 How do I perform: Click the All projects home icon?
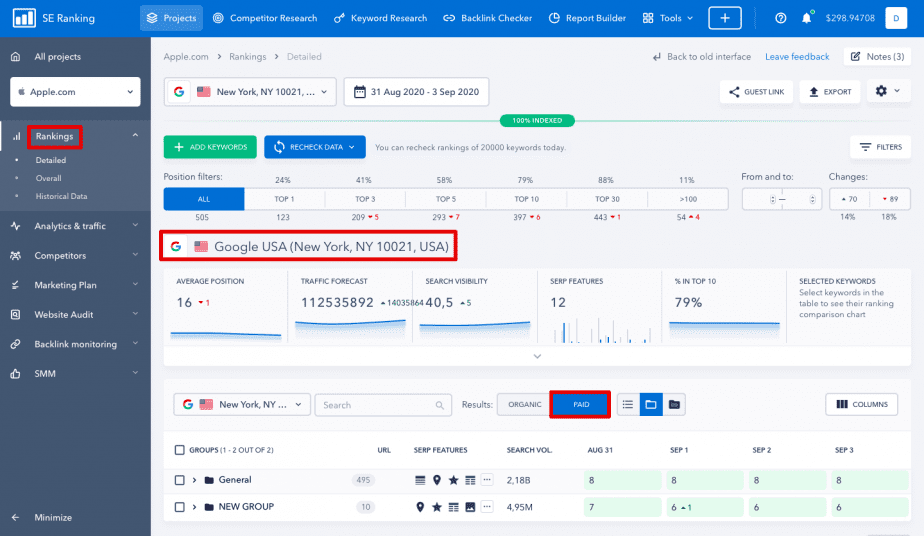[15, 57]
